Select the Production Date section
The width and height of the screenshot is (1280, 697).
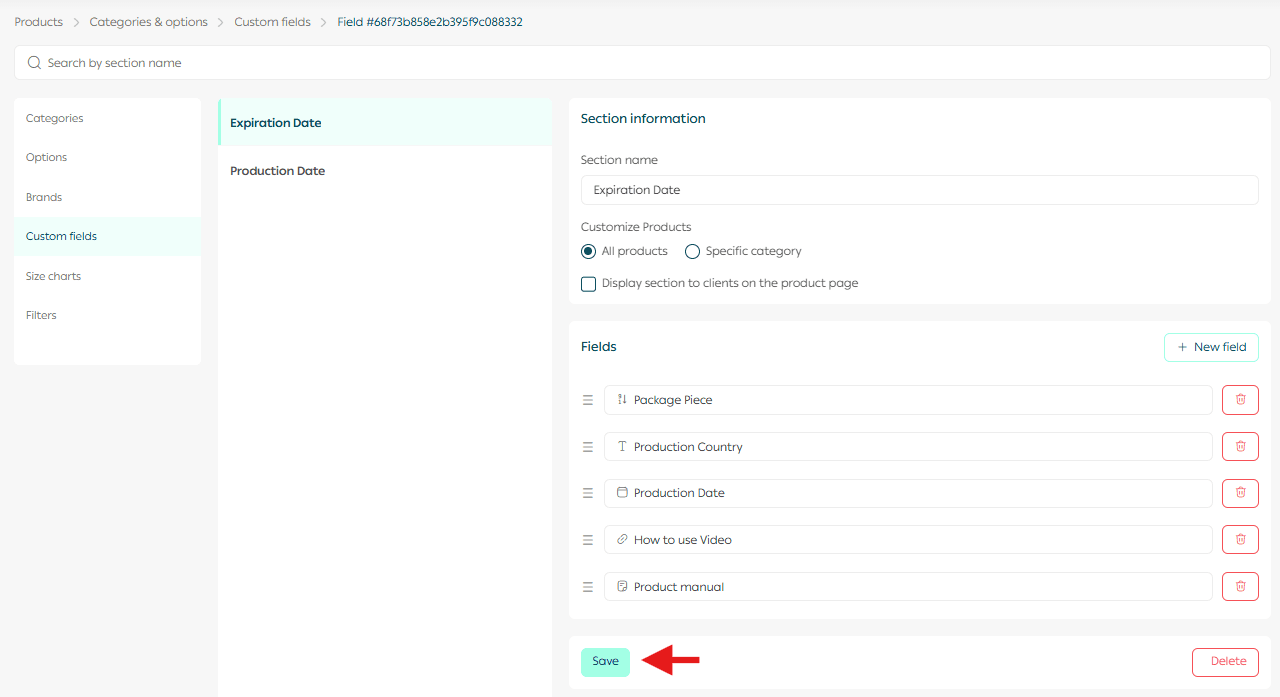278,171
